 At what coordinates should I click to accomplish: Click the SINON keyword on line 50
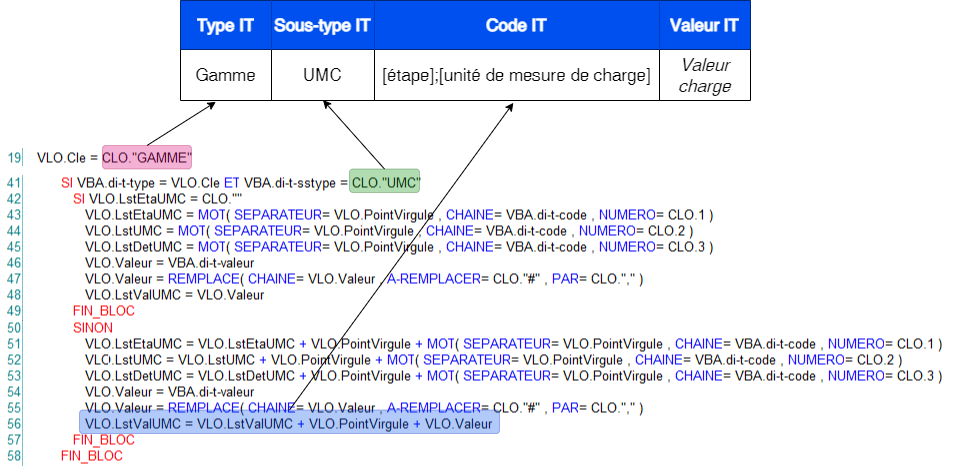[x=93, y=327]
